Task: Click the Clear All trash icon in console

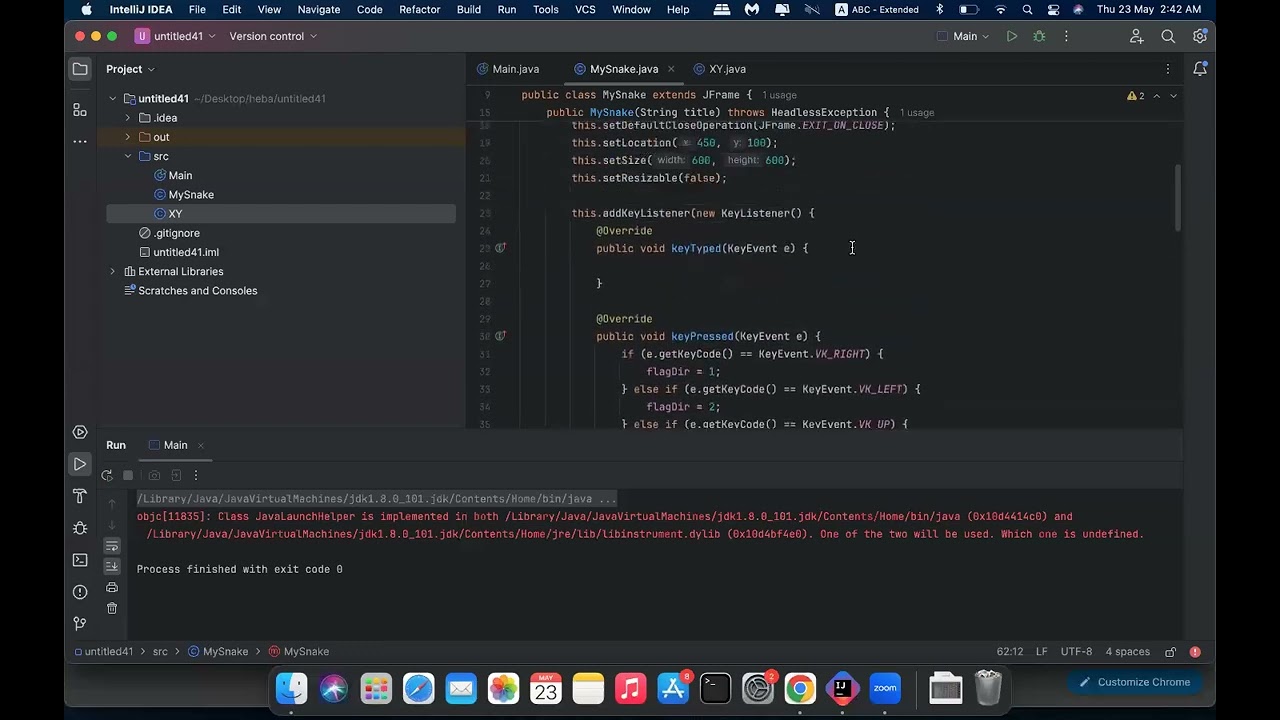Action: pyautogui.click(x=112, y=608)
